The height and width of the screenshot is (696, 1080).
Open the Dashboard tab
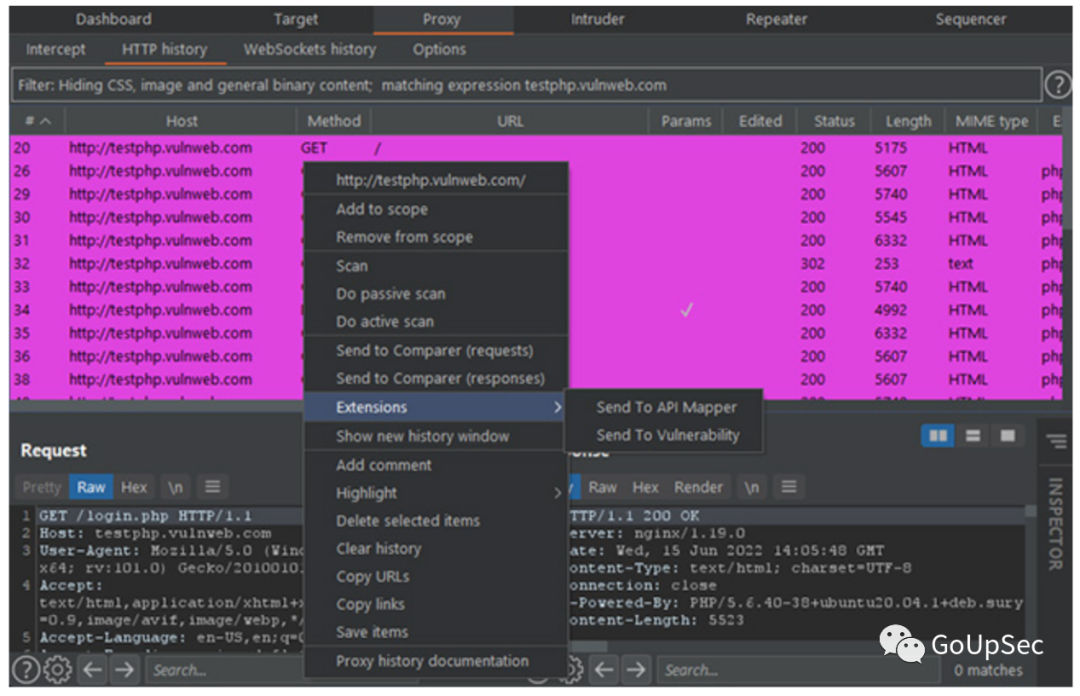click(x=114, y=19)
